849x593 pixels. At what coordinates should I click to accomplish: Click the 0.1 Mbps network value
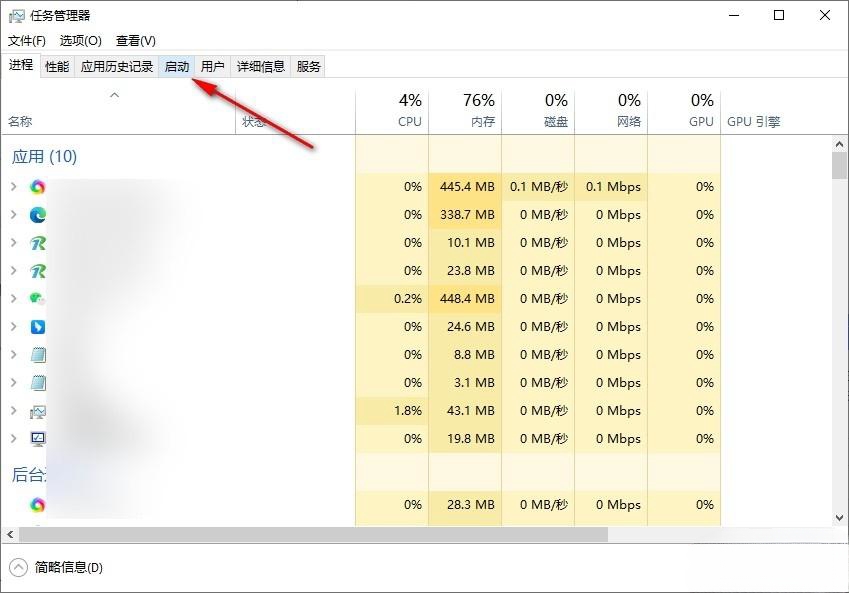click(613, 187)
